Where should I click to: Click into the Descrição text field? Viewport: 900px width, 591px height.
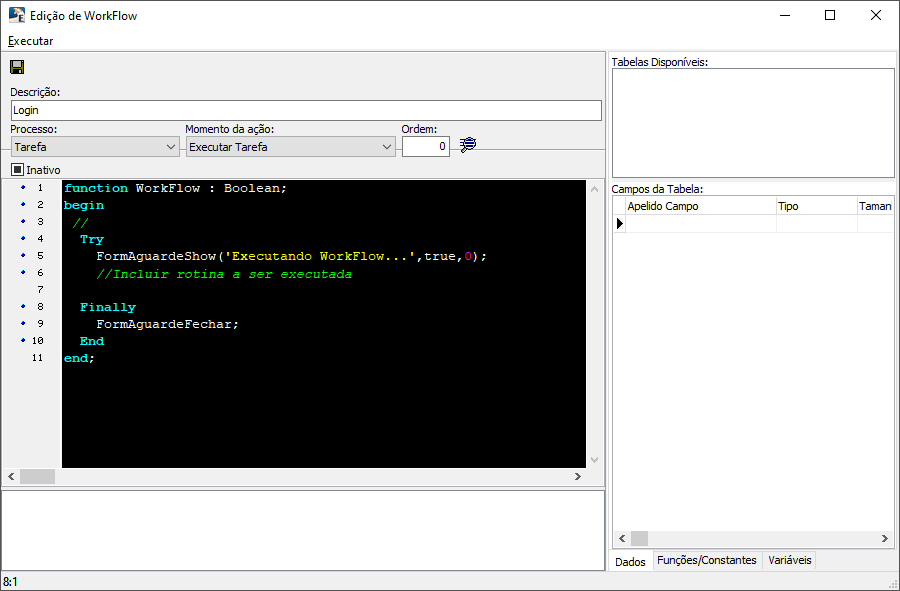pos(305,110)
